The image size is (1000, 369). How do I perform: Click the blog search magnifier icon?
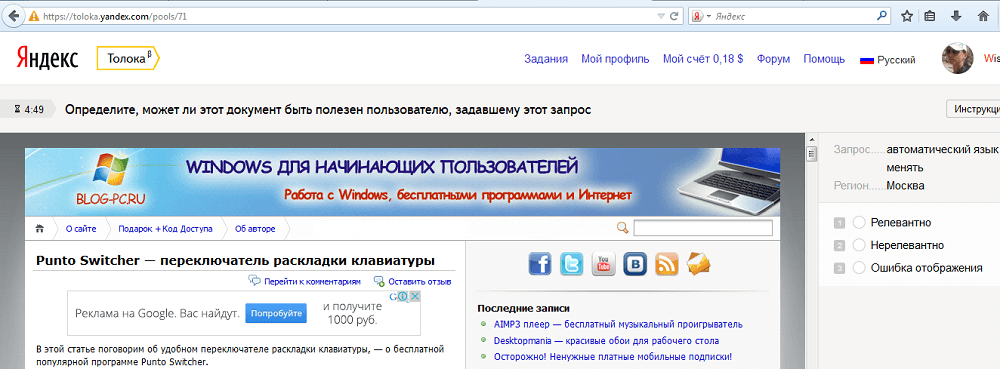coord(623,228)
